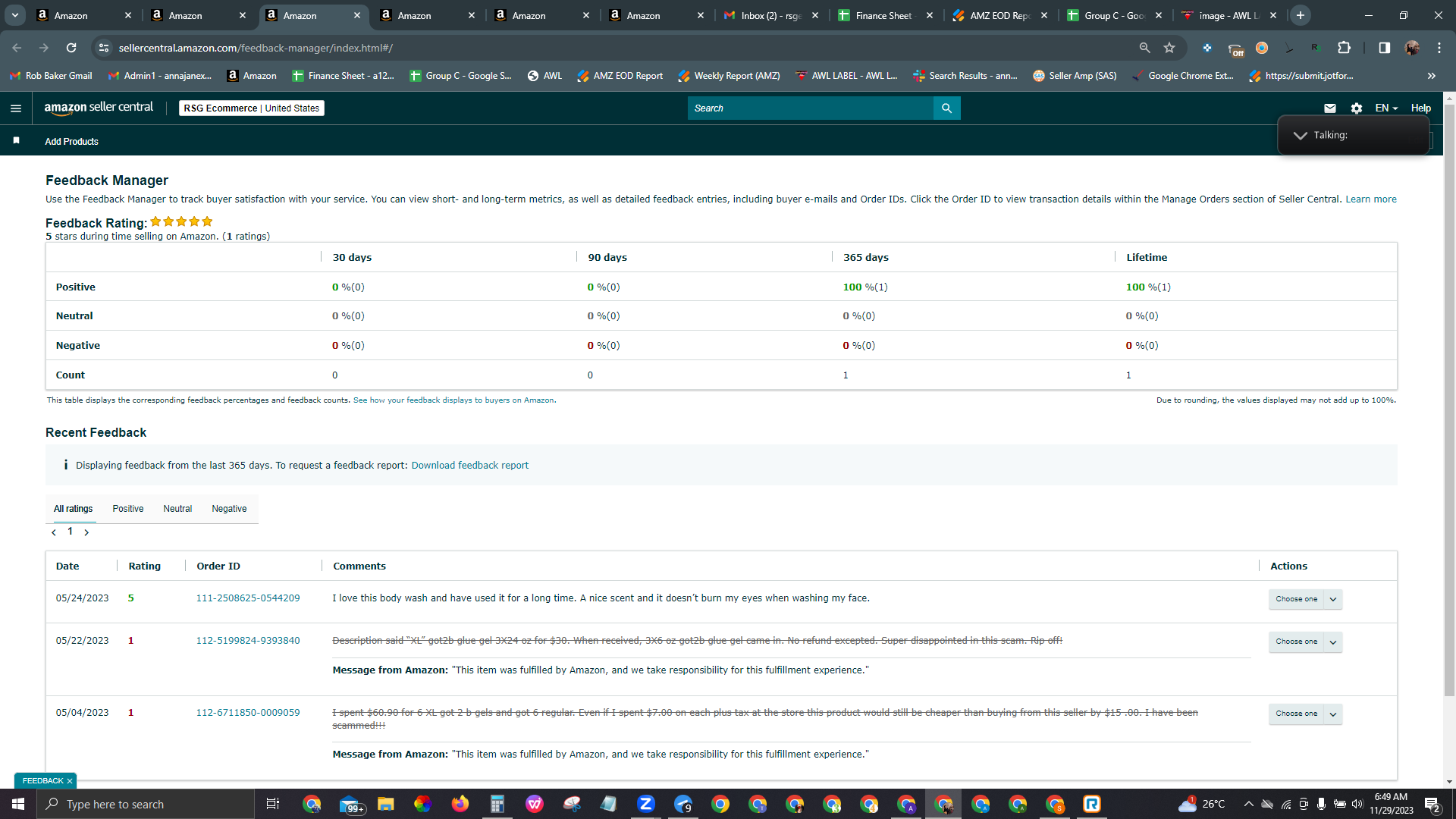Go back with the browser back arrow
This screenshot has width=1456, height=819.
tap(17, 48)
